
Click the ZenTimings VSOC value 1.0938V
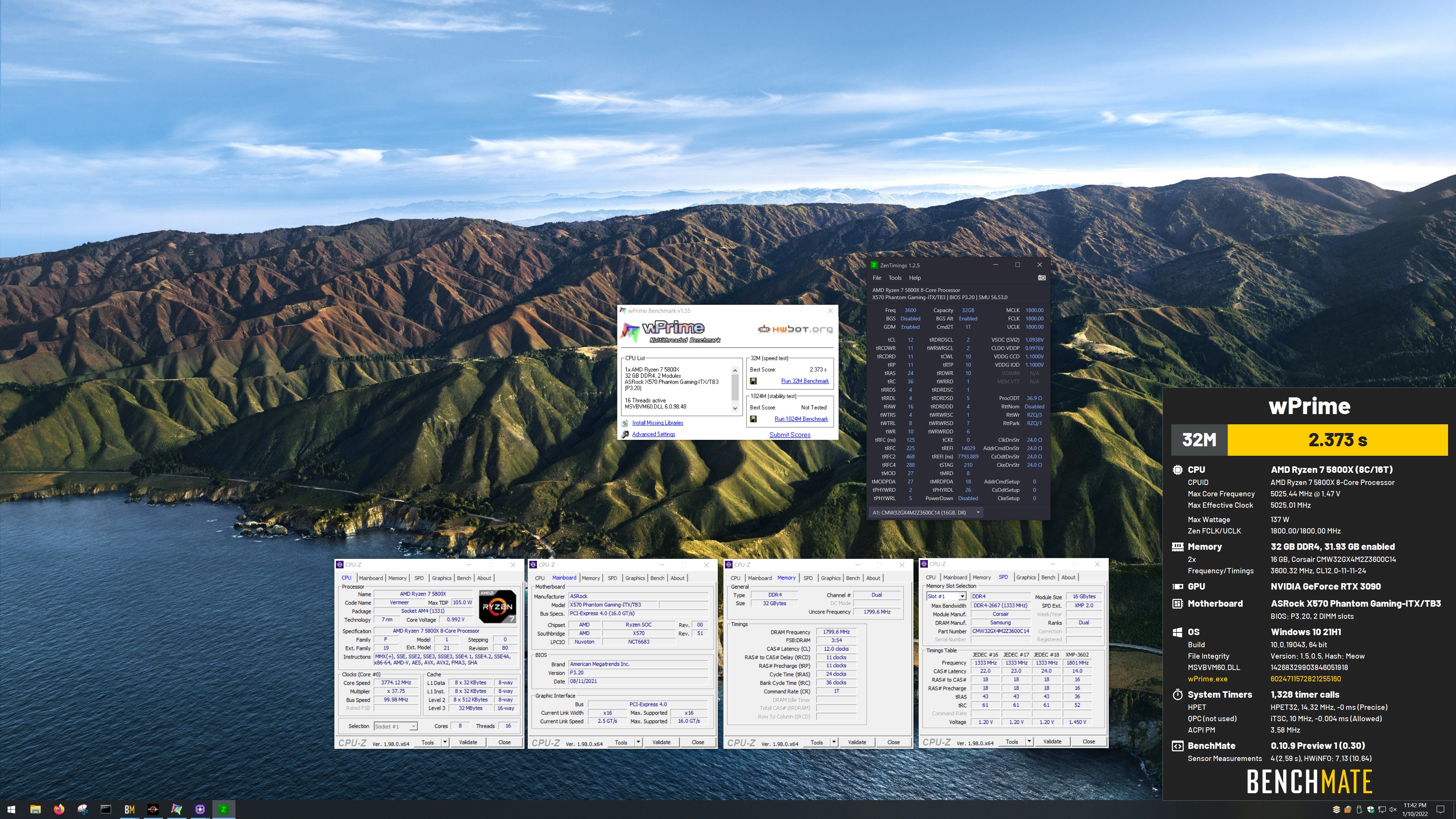[x=1034, y=340]
